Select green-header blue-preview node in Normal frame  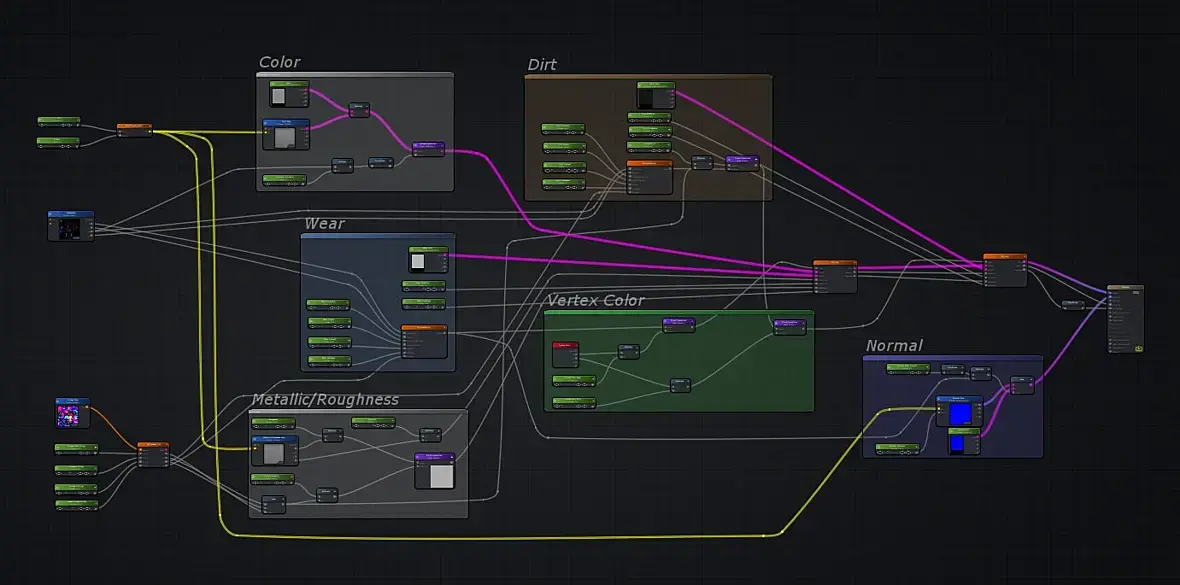point(964,441)
